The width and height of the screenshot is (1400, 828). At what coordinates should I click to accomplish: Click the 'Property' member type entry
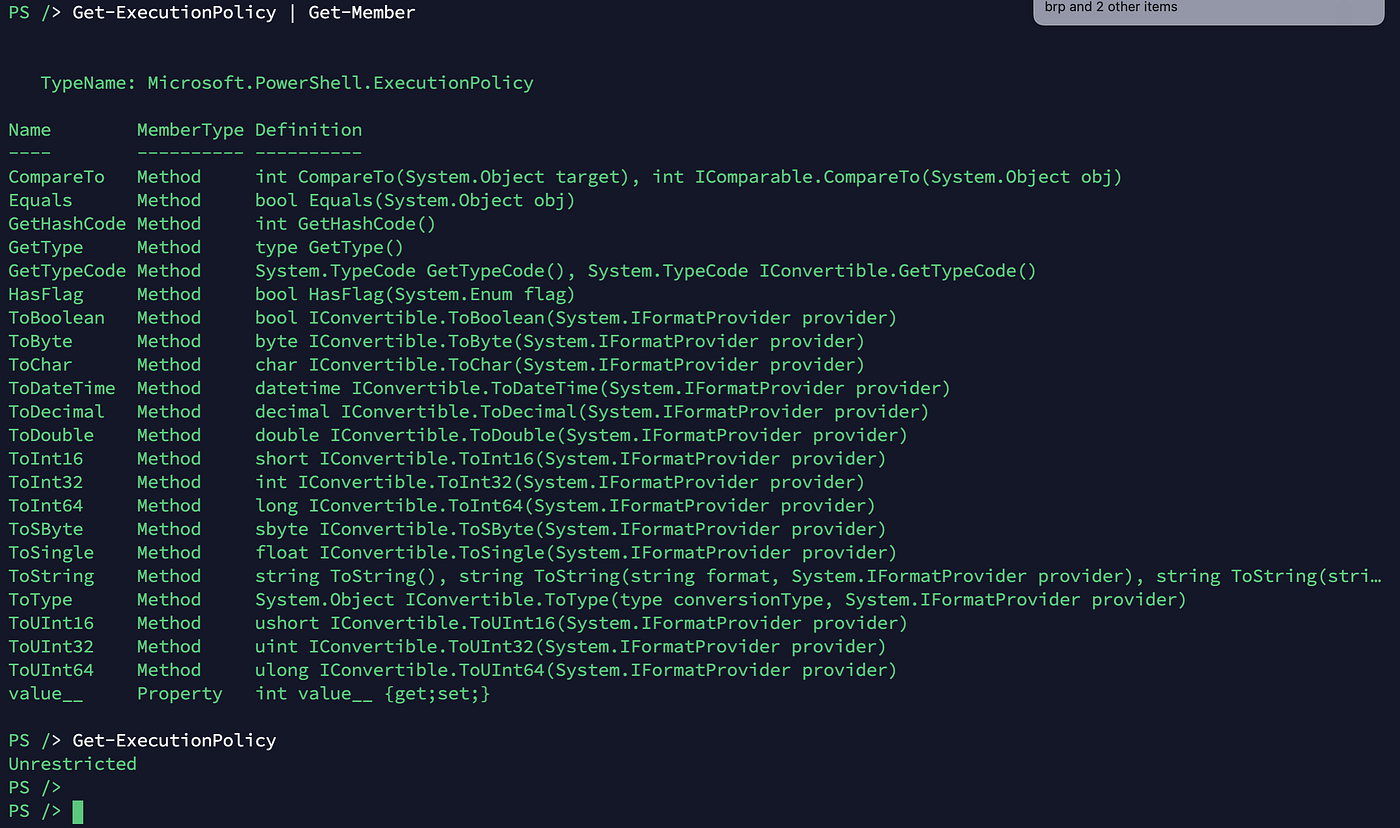pyautogui.click(x=180, y=694)
